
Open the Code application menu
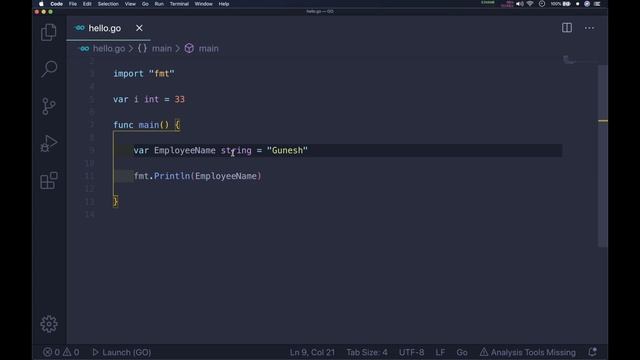[56, 4]
